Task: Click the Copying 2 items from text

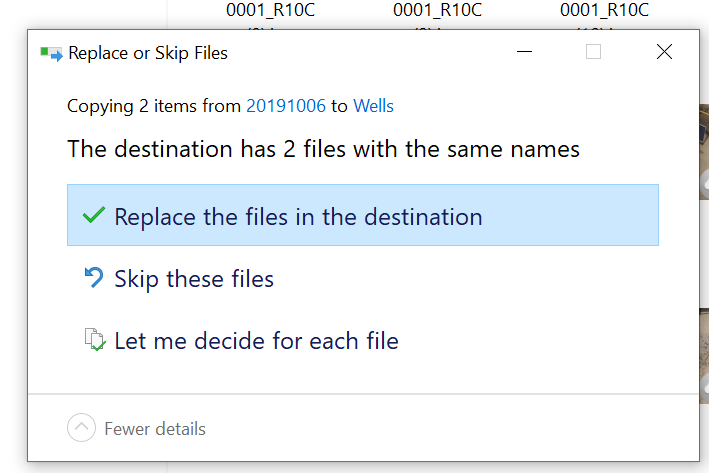Action: 154,106
